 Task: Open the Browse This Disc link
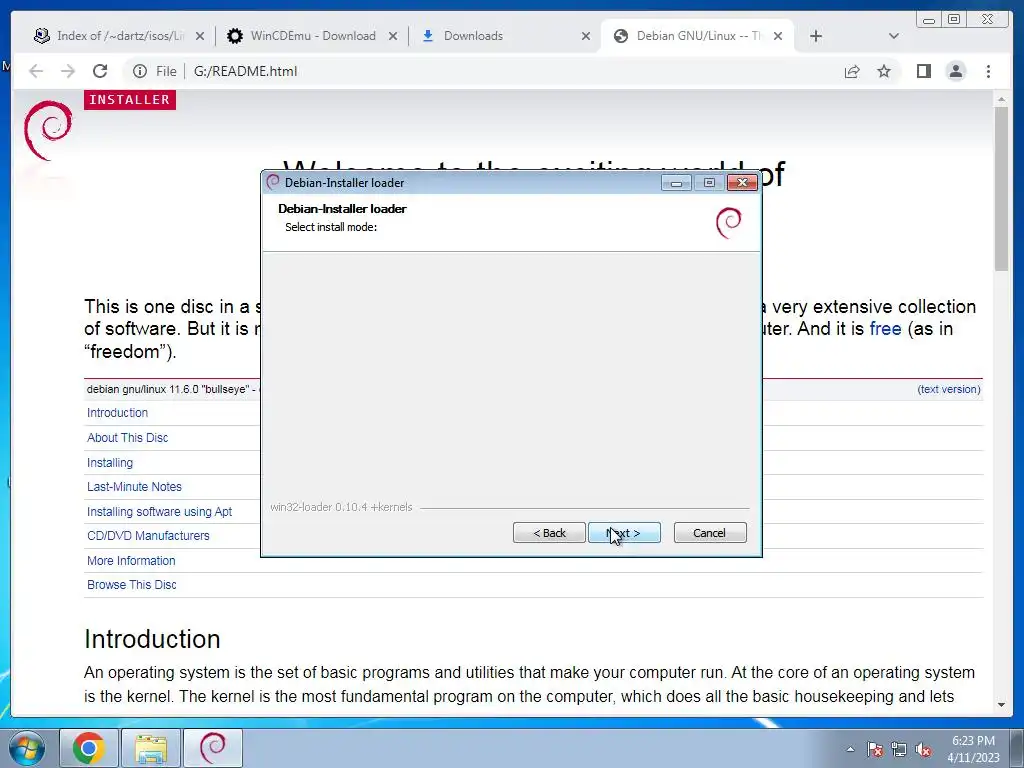tap(132, 584)
